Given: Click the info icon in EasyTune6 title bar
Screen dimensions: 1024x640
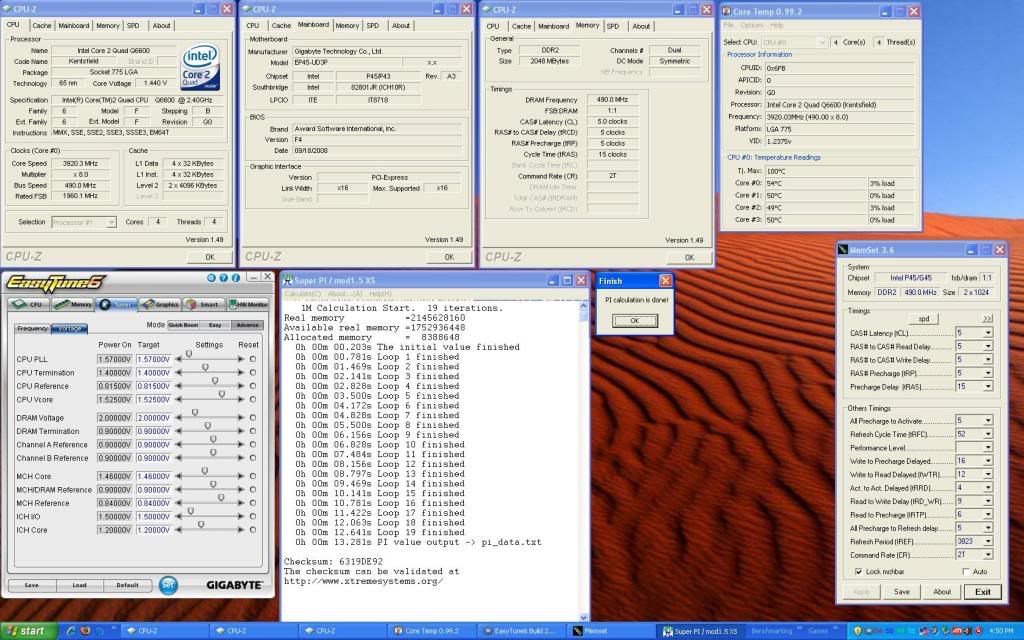Looking at the screenshot, I should pos(235,278).
